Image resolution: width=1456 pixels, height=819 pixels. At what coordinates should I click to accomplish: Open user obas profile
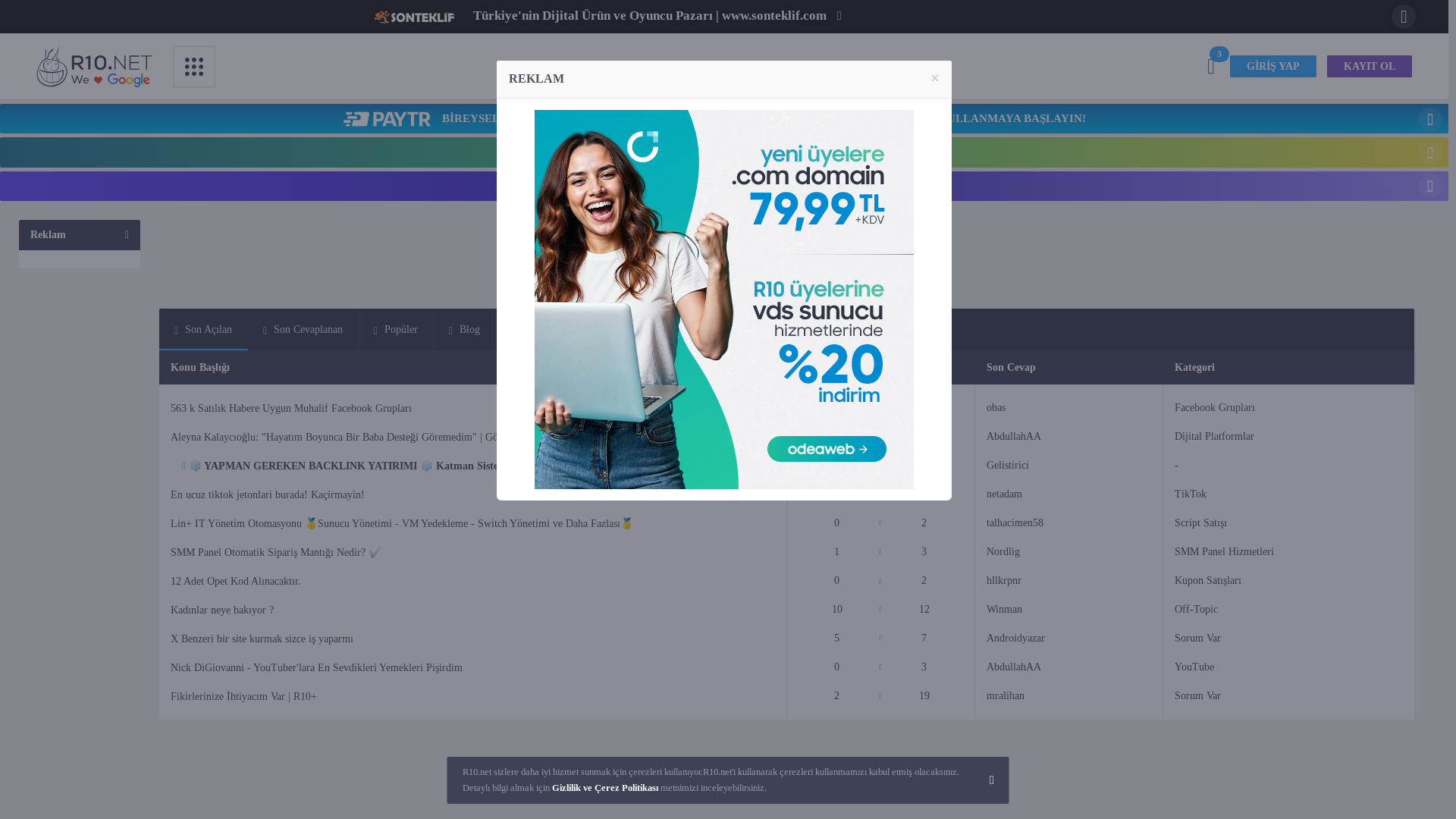tap(996, 408)
